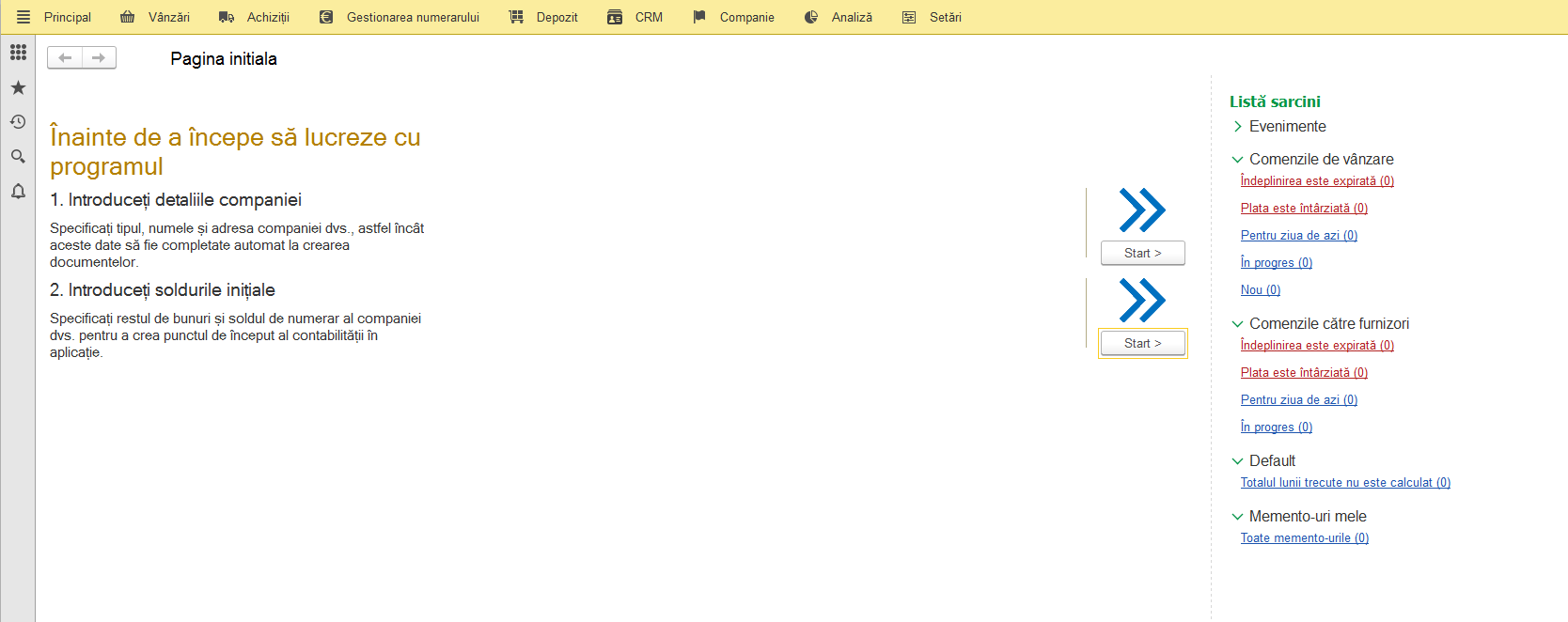Open Toate memento-urile link
Image resolution: width=1568 pixels, height=622 pixels.
pyautogui.click(x=1305, y=538)
